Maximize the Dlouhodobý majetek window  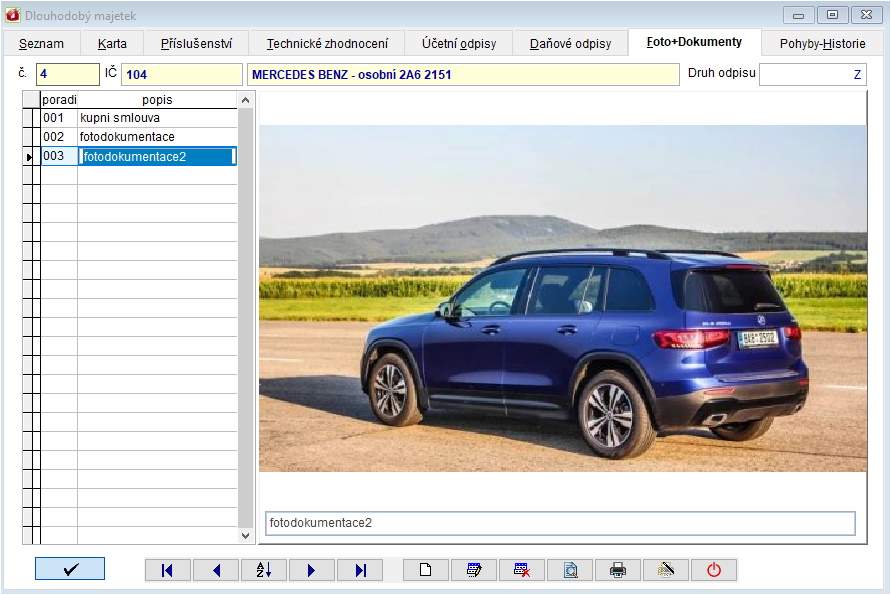[x=832, y=15]
